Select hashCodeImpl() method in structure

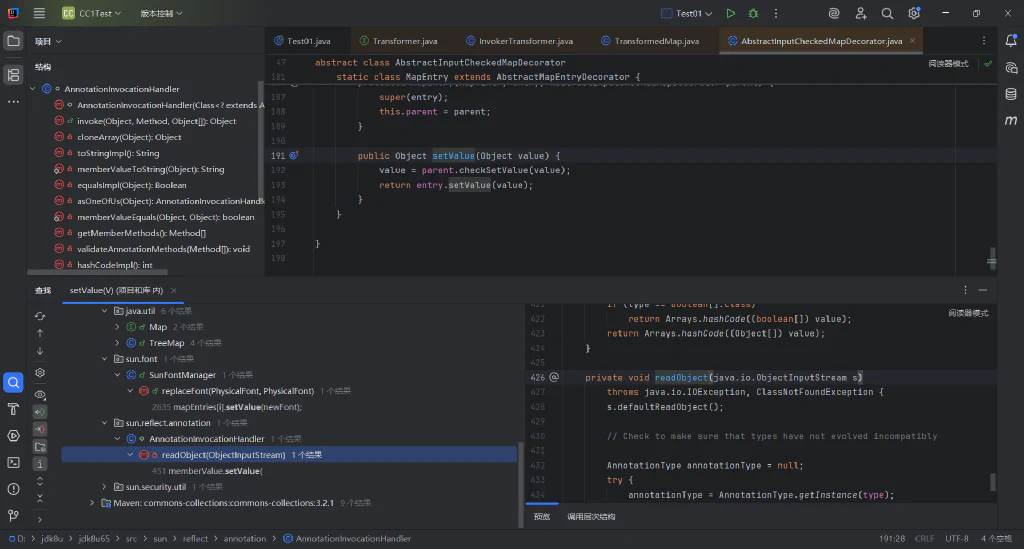point(115,265)
